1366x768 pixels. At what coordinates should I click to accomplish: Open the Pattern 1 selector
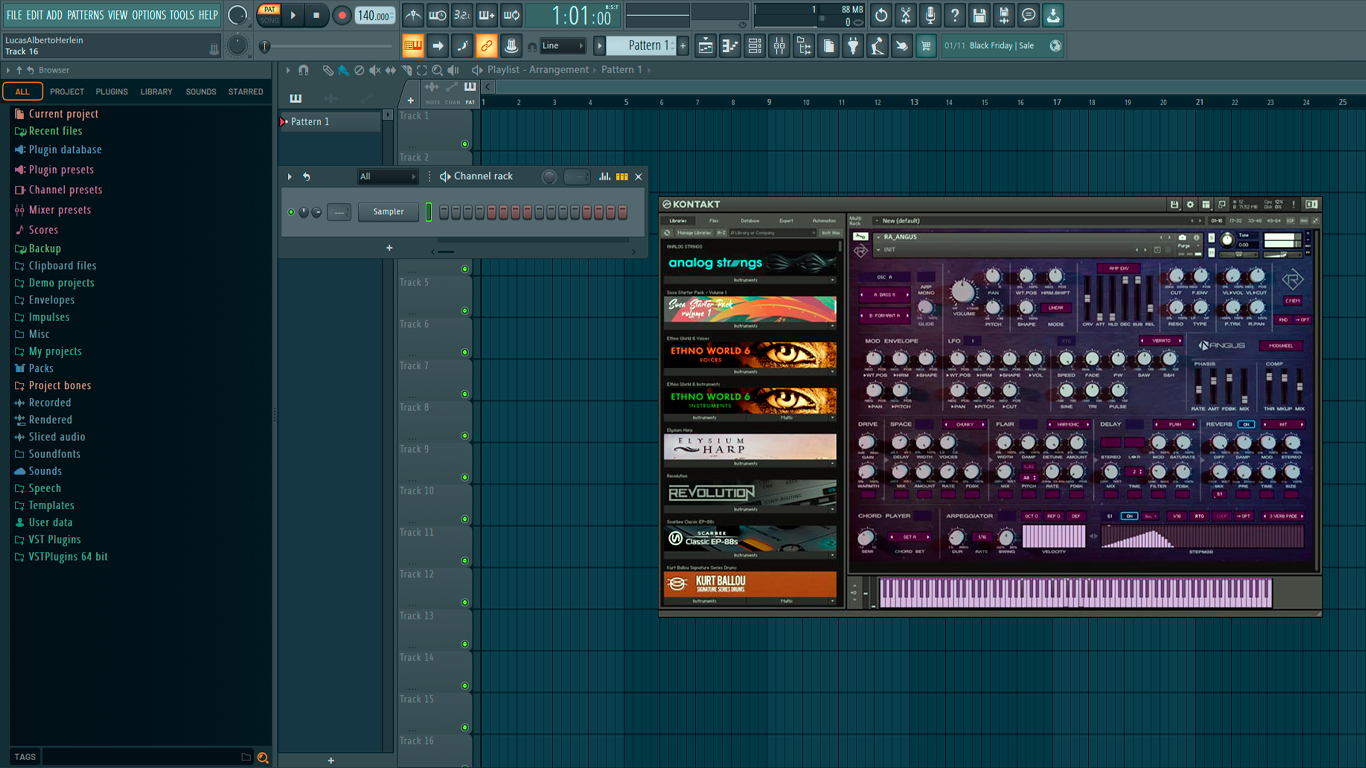tap(643, 46)
